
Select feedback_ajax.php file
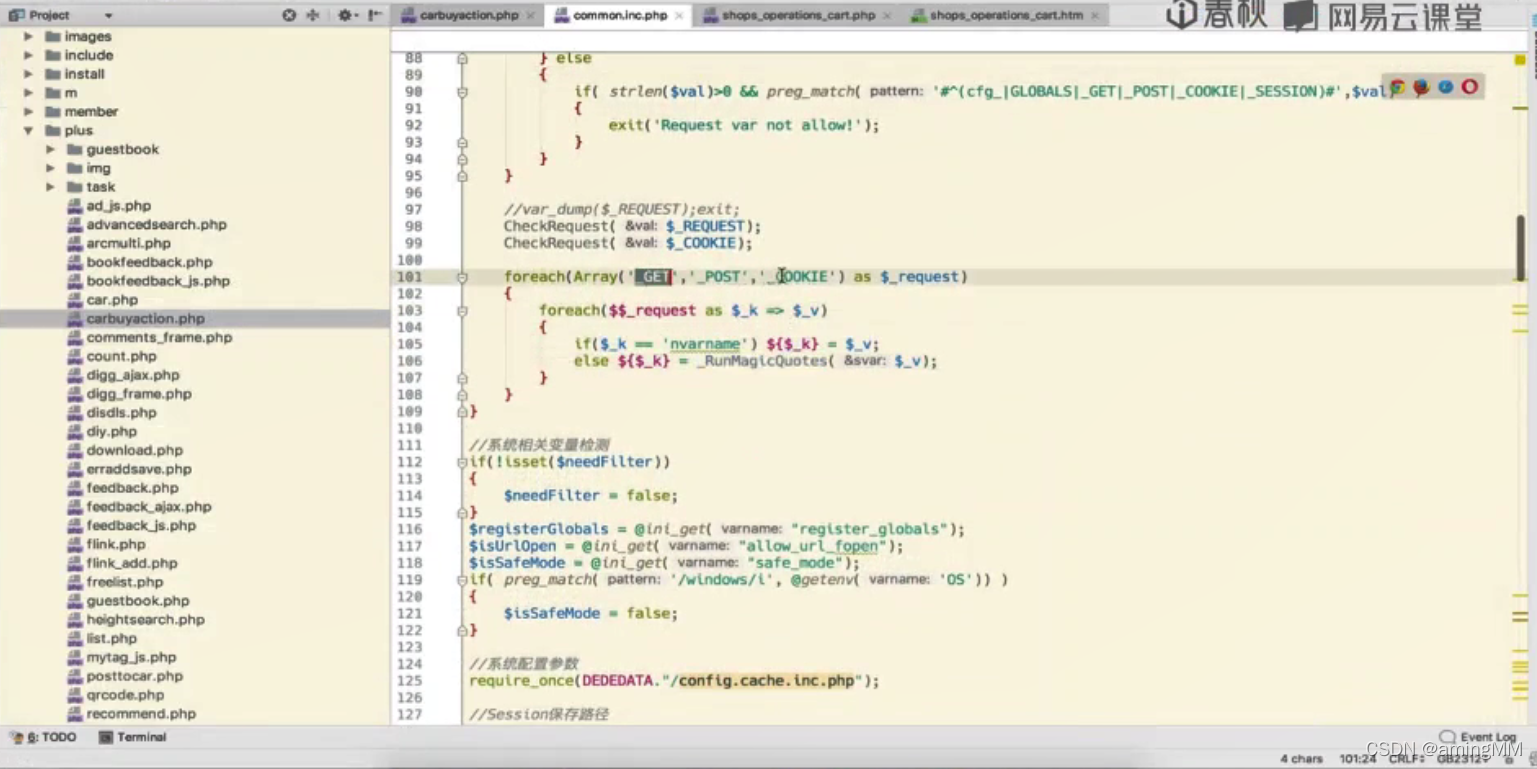tap(149, 507)
